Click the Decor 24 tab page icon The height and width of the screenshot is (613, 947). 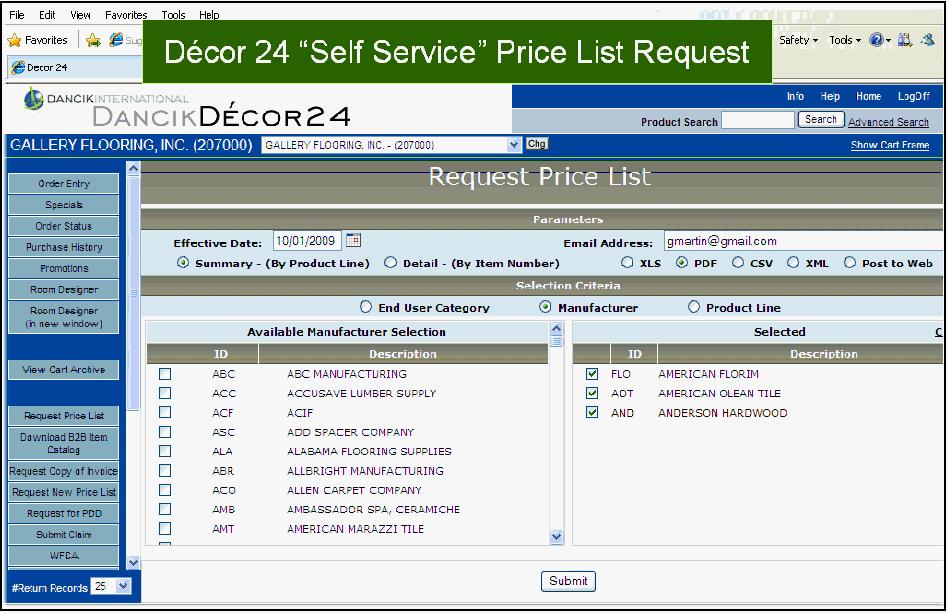point(17,68)
